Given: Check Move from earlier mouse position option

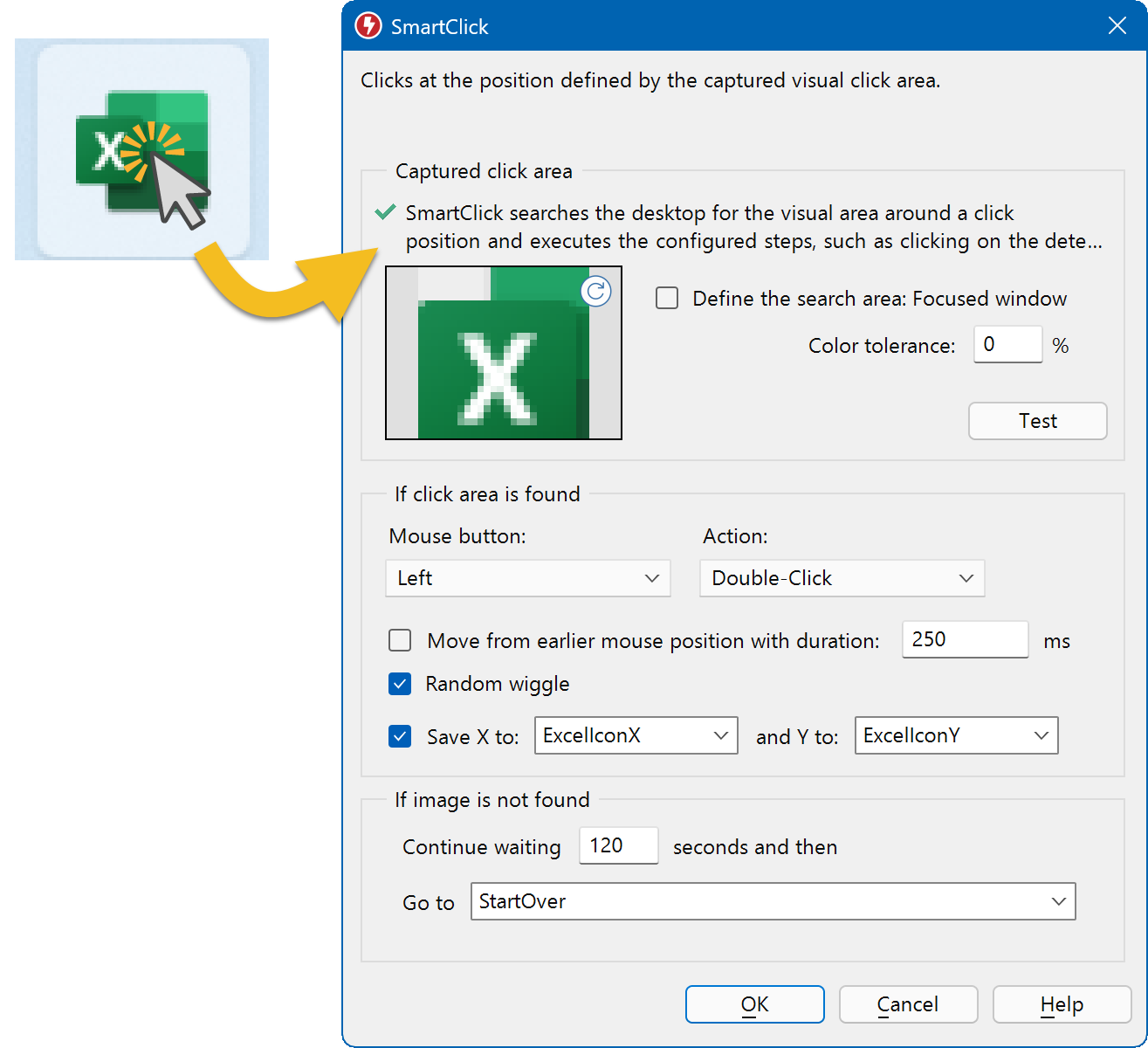Looking at the screenshot, I should 400,640.
